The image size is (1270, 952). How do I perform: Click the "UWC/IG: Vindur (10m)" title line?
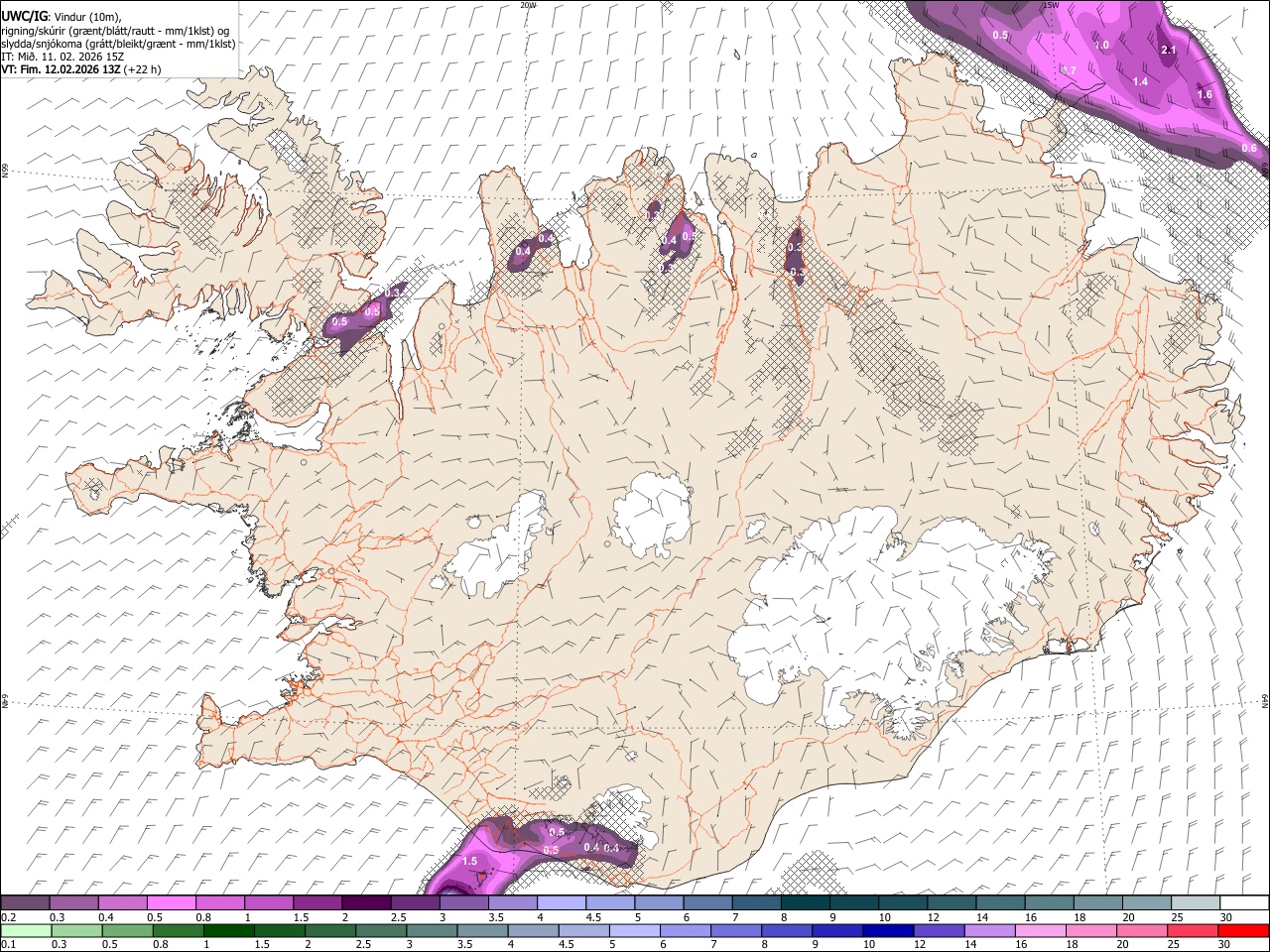[61, 17]
